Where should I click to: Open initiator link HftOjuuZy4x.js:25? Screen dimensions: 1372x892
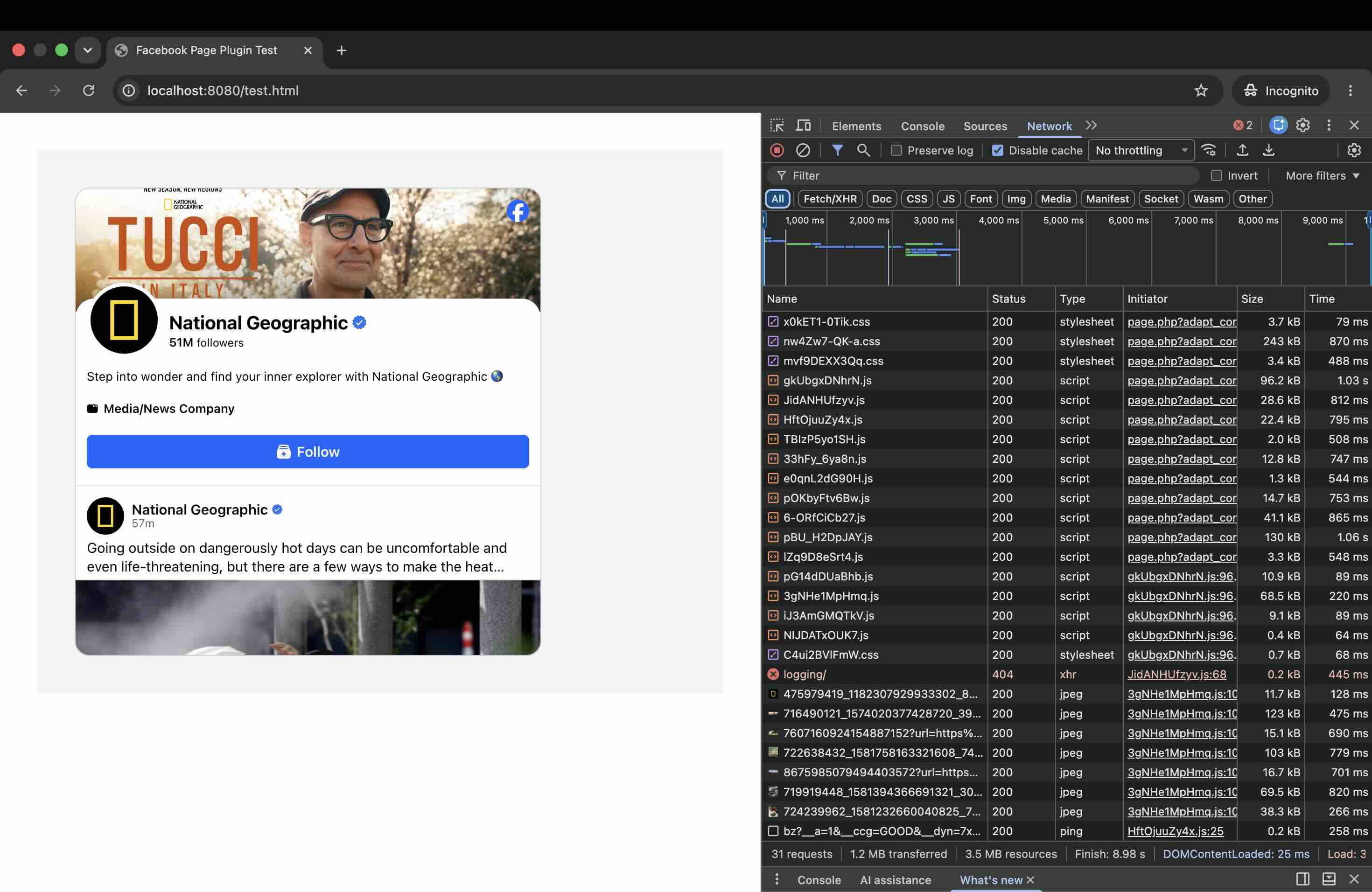click(1175, 831)
